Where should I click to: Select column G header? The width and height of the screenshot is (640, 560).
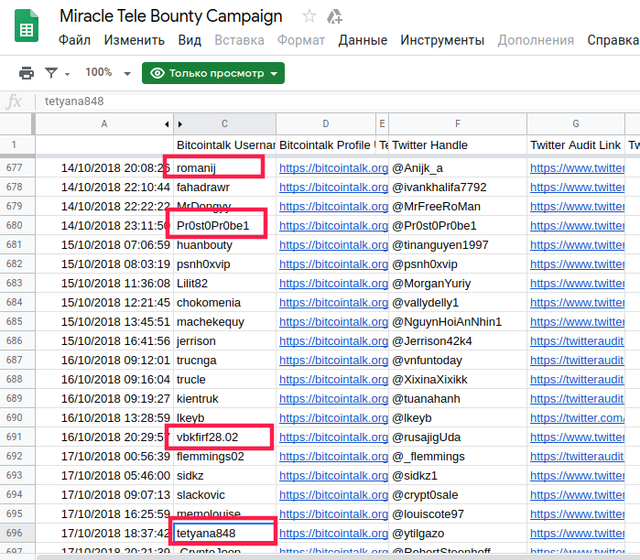pos(576,124)
